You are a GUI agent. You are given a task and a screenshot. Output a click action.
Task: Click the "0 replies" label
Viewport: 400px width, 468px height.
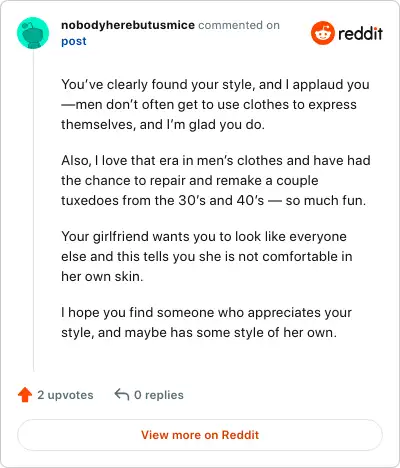[x=159, y=395]
